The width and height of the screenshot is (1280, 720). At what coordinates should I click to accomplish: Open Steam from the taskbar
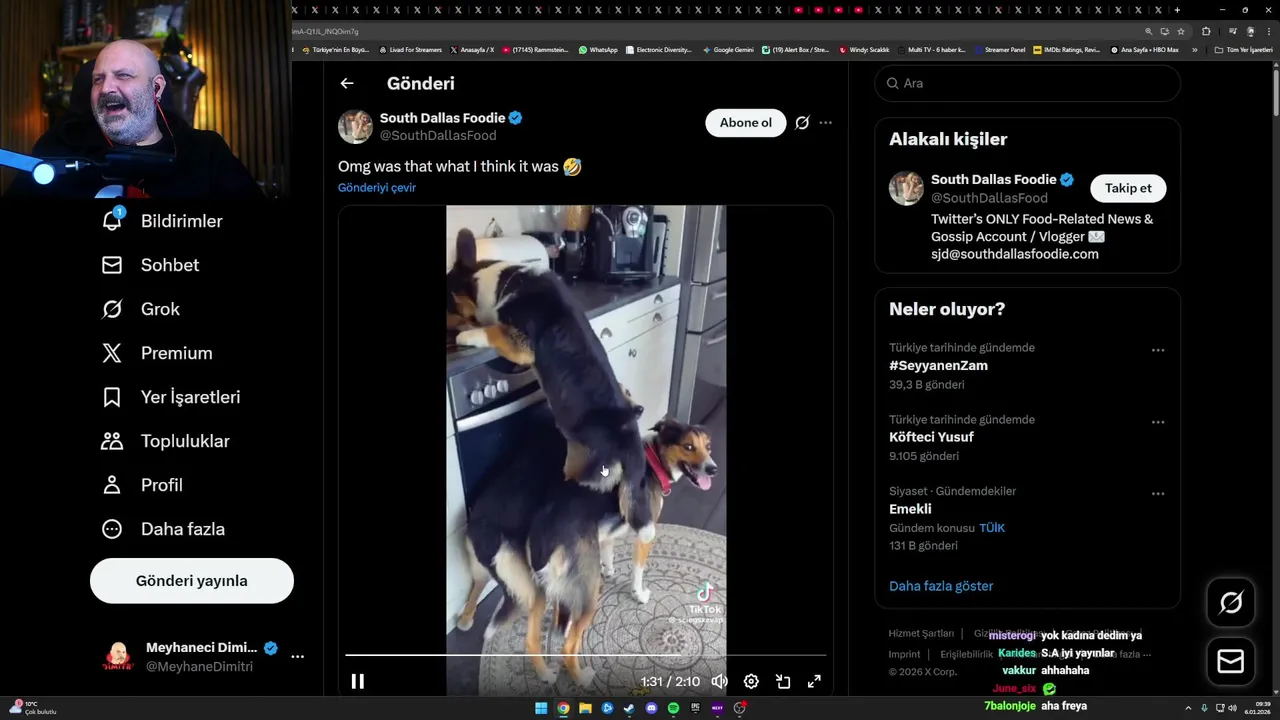pos(629,708)
